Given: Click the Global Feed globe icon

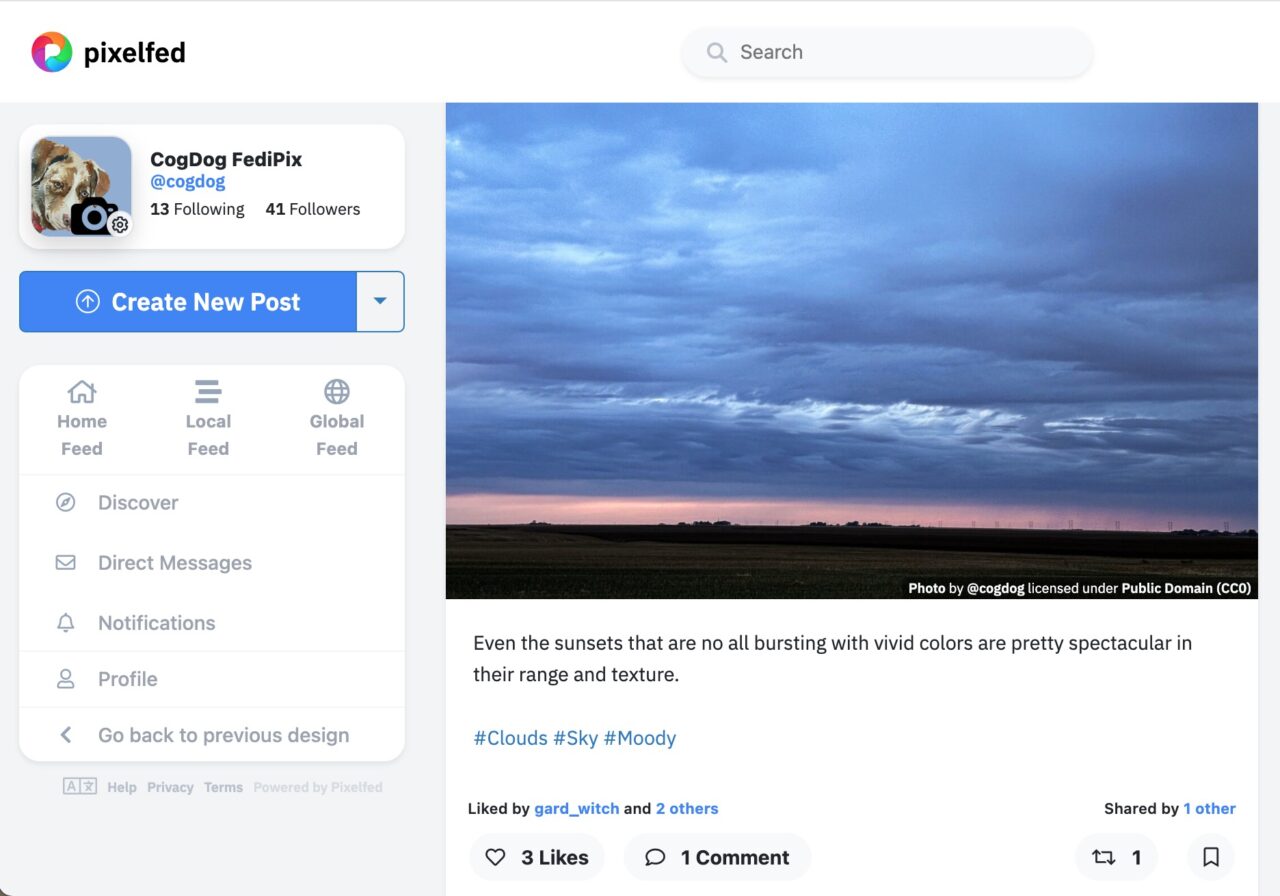Looking at the screenshot, I should [x=337, y=391].
